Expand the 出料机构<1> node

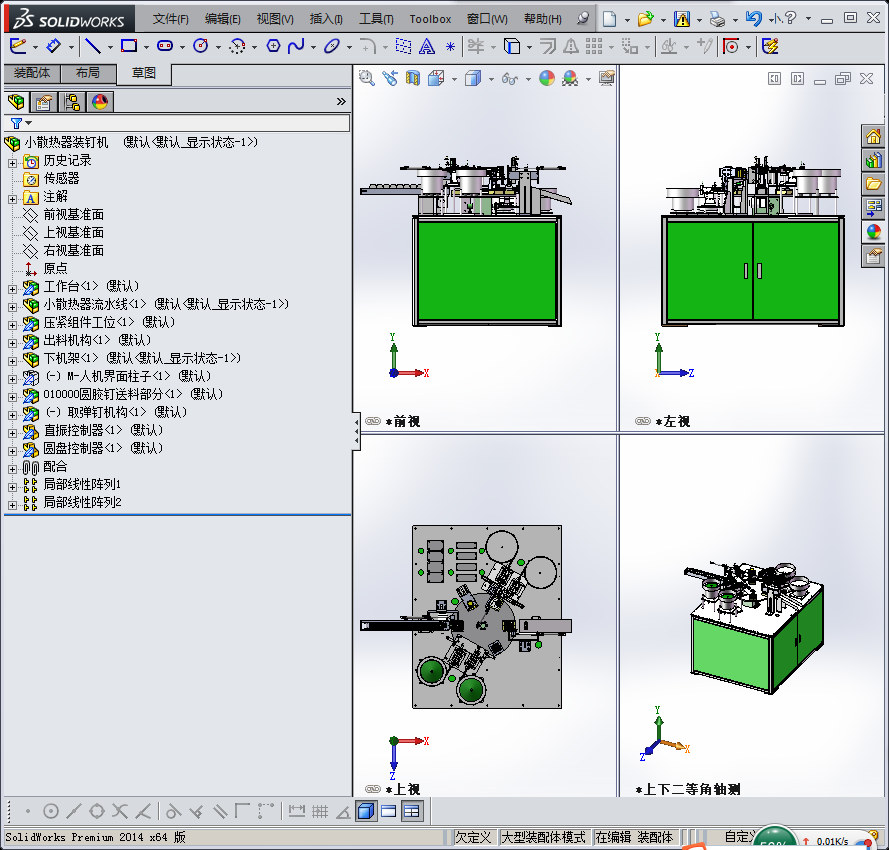coord(12,343)
